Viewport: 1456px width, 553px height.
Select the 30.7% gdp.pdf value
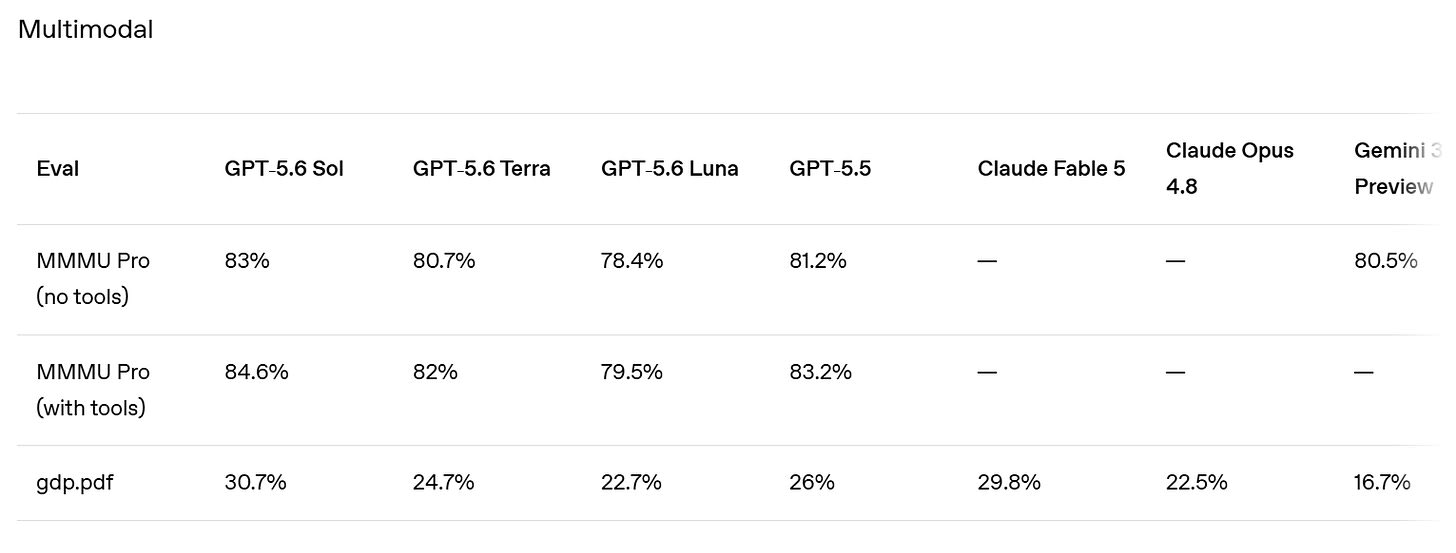pyautogui.click(x=256, y=483)
